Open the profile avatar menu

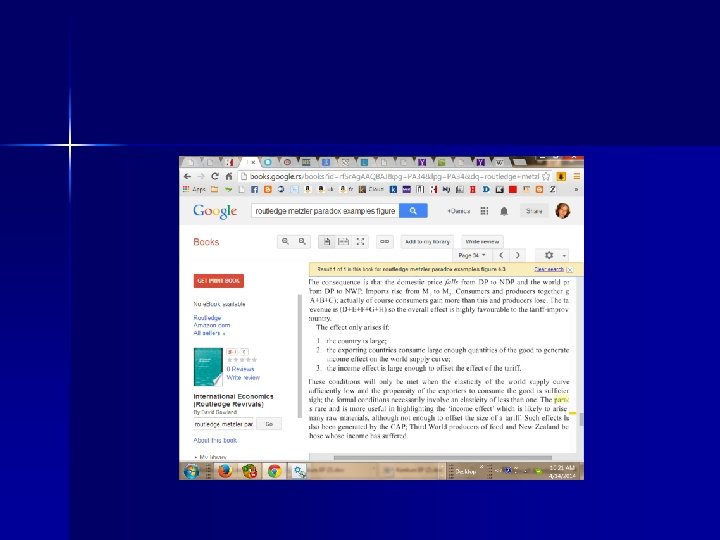[x=562, y=211]
